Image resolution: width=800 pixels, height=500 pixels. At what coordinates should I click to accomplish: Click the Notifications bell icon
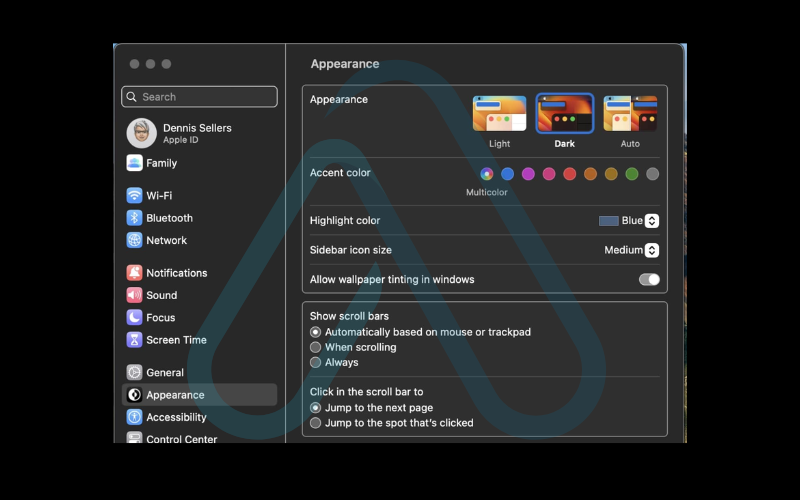tap(134, 273)
